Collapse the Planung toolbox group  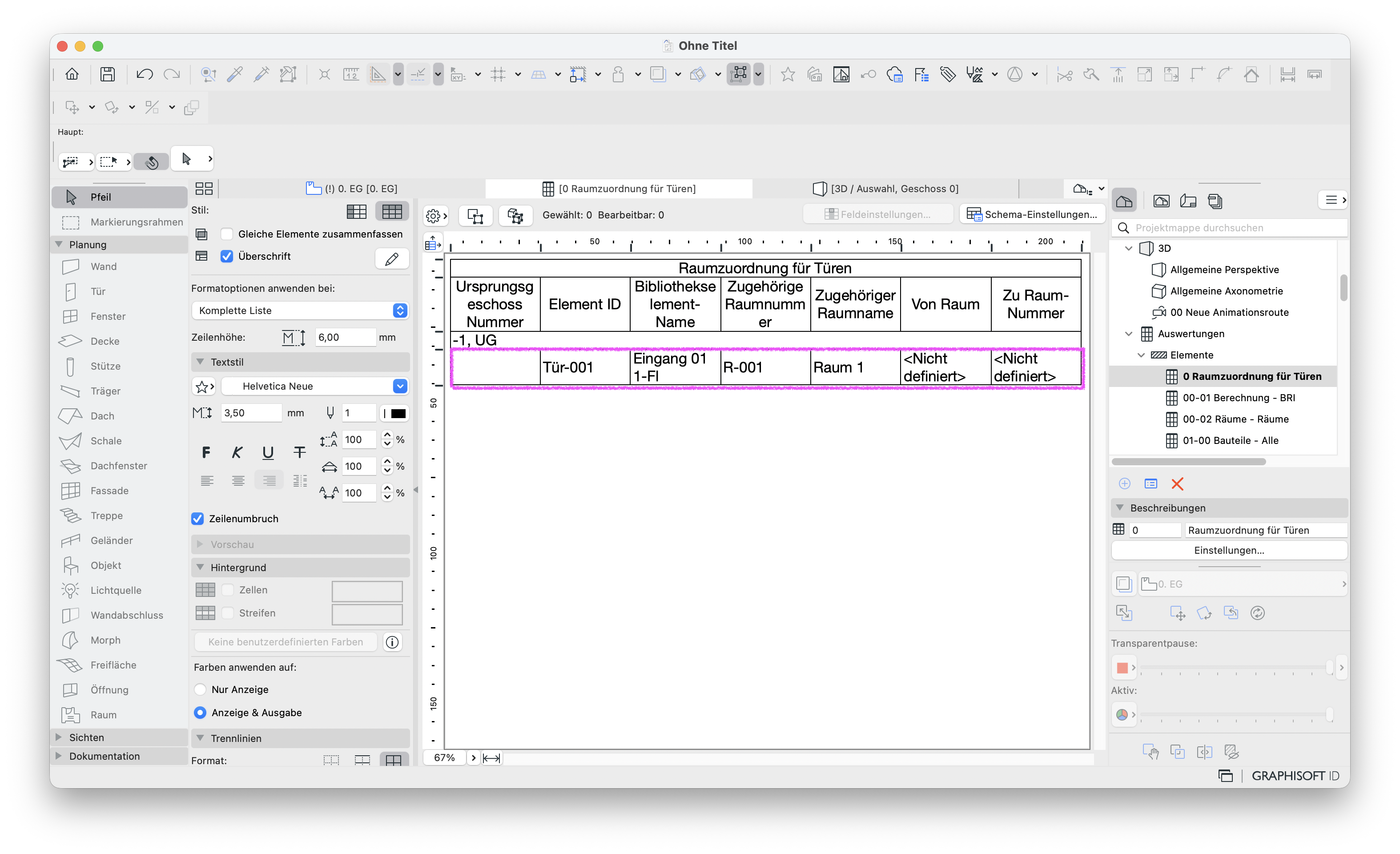tap(59, 244)
